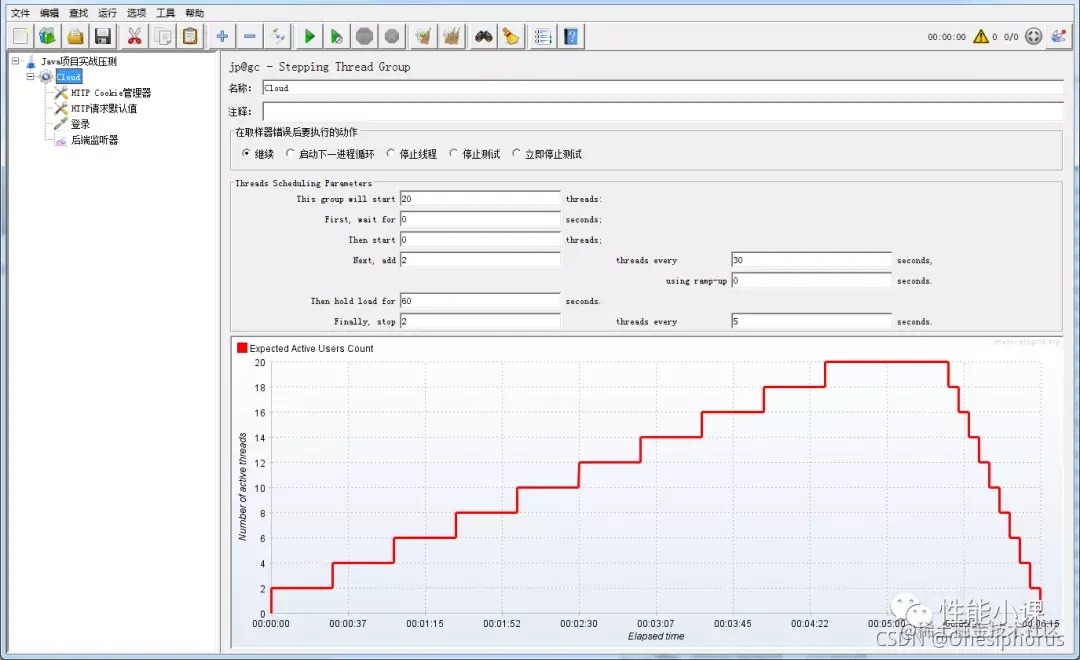Click the Clear broom icon
Screen dimensions: 1080x660
tap(424, 37)
